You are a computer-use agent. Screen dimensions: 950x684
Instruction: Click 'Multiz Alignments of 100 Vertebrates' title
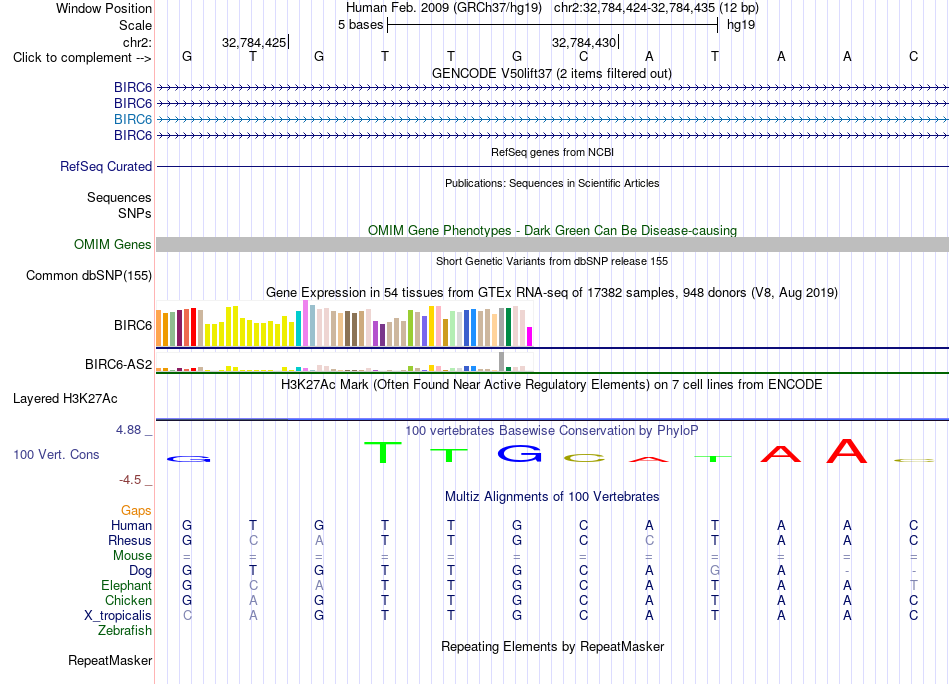point(552,497)
